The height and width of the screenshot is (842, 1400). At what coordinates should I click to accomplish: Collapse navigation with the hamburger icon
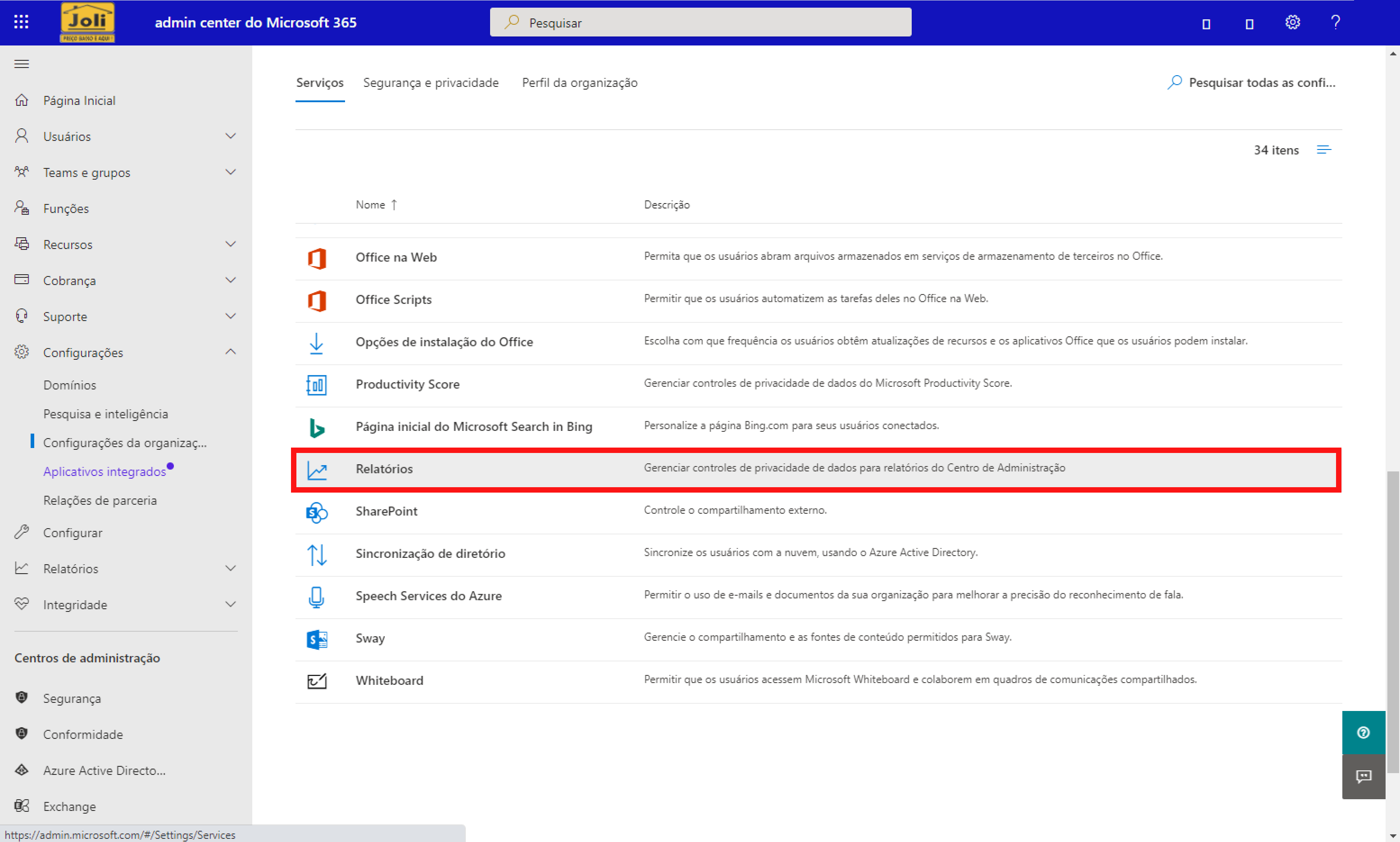[x=22, y=63]
